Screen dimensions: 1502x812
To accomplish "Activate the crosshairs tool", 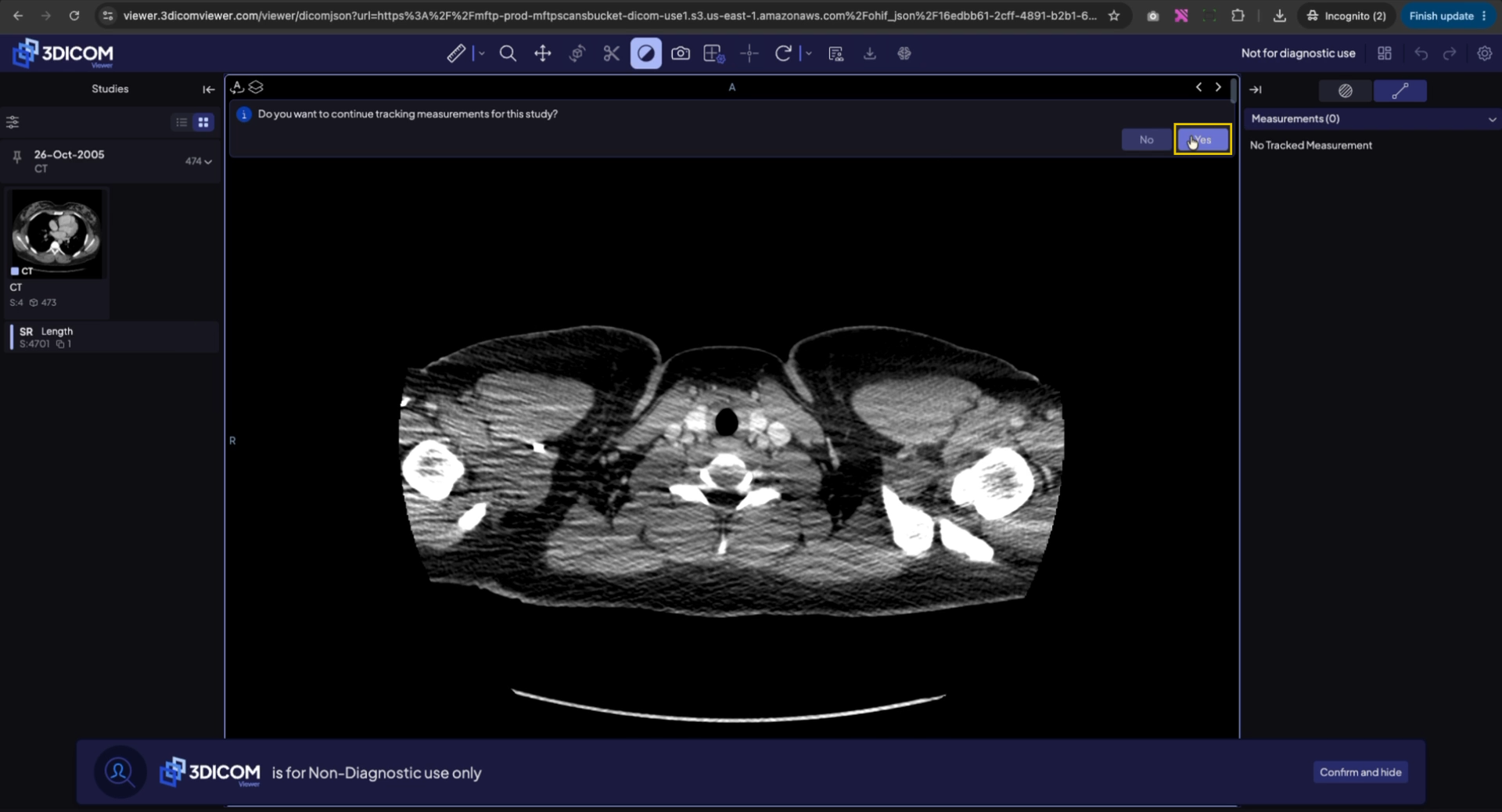I will click(x=749, y=53).
